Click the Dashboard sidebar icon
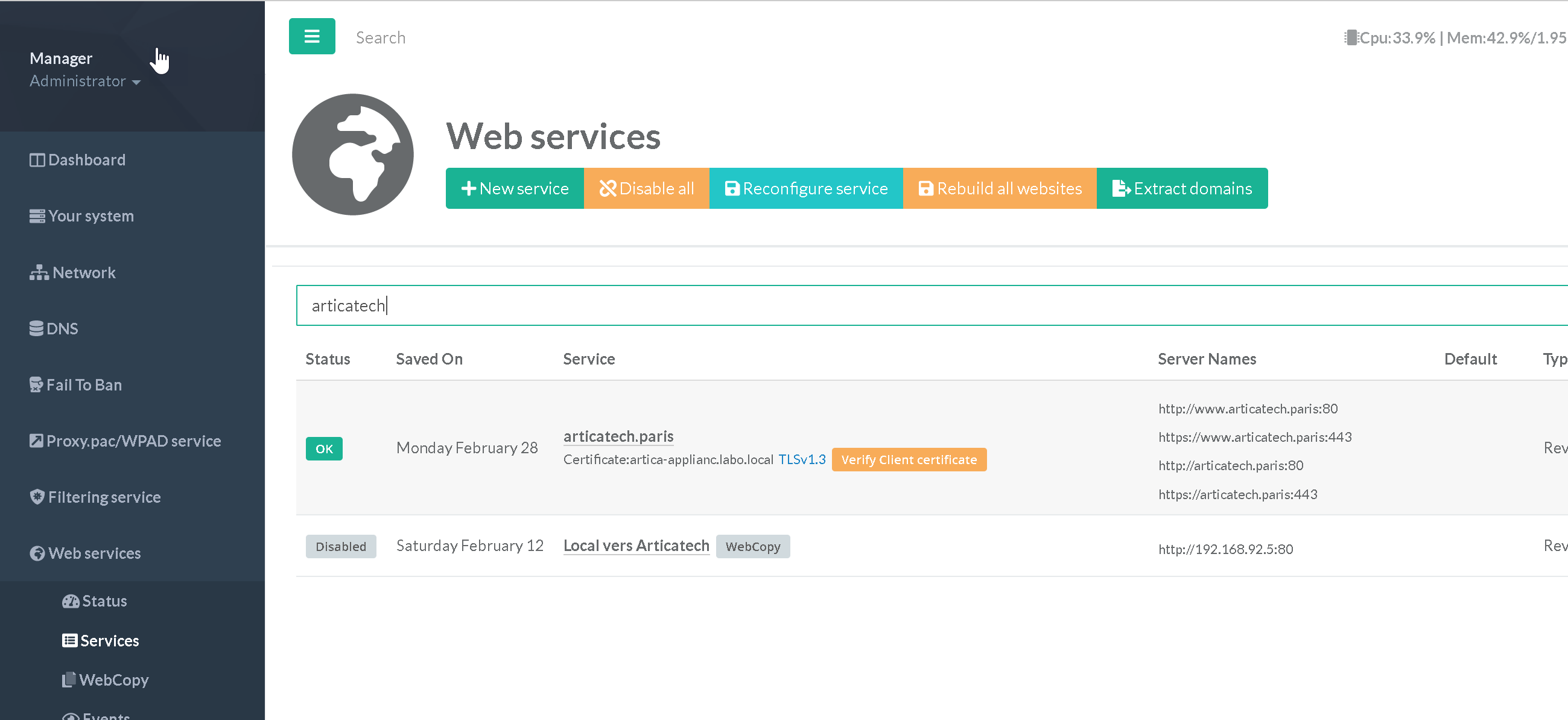The width and height of the screenshot is (1568, 720). pyautogui.click(x=37, y=160)
